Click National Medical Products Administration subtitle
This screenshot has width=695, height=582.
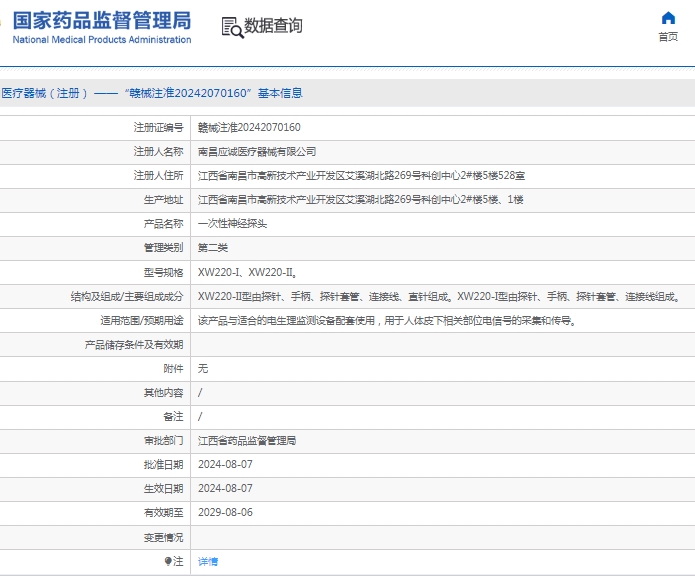pos(102,39)
